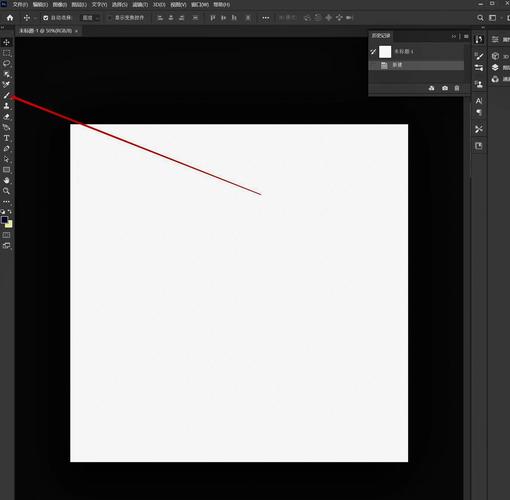Click trash icon in History panel

coord(457,88)
